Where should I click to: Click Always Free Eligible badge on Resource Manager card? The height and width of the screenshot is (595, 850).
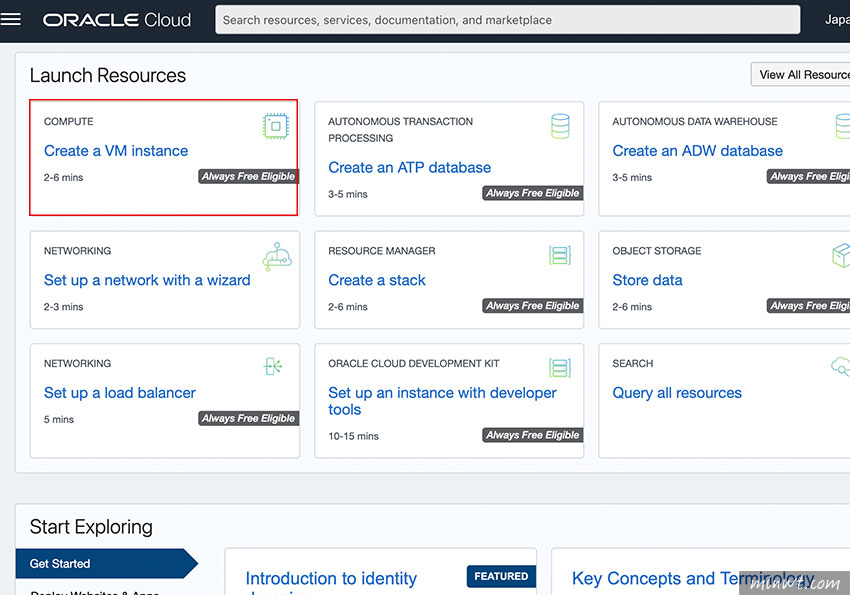[533, 306]
